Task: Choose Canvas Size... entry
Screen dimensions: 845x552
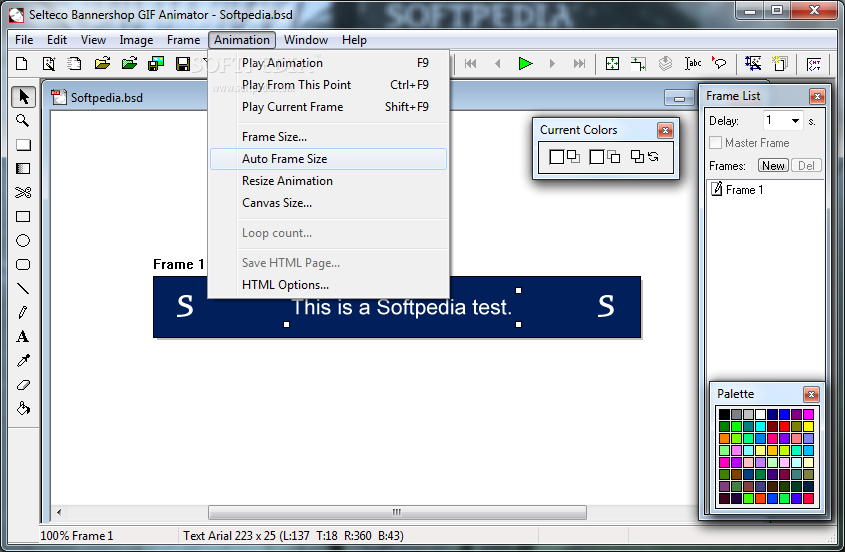Action: [x=329, y=203]
